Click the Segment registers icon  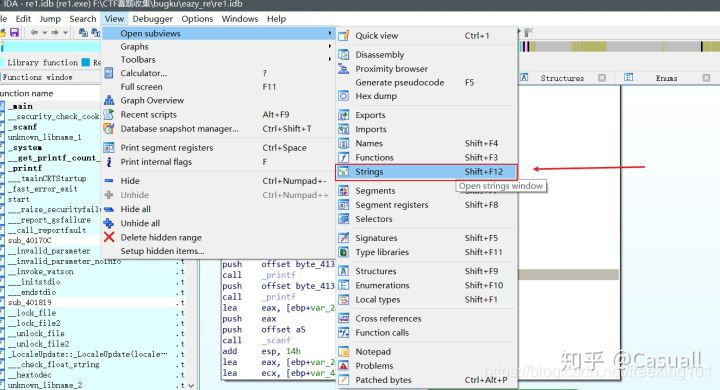[x=343, y=205]
